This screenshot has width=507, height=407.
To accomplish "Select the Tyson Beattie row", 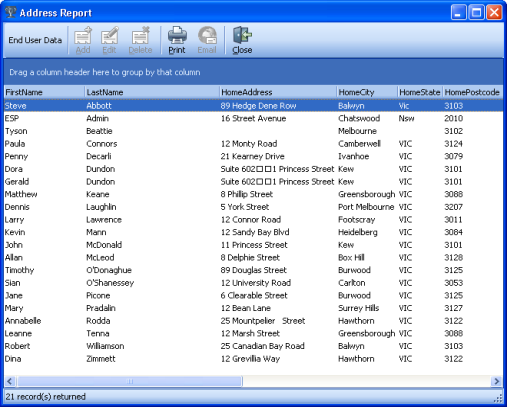I will pyautogui.click(x=253, y=131).
